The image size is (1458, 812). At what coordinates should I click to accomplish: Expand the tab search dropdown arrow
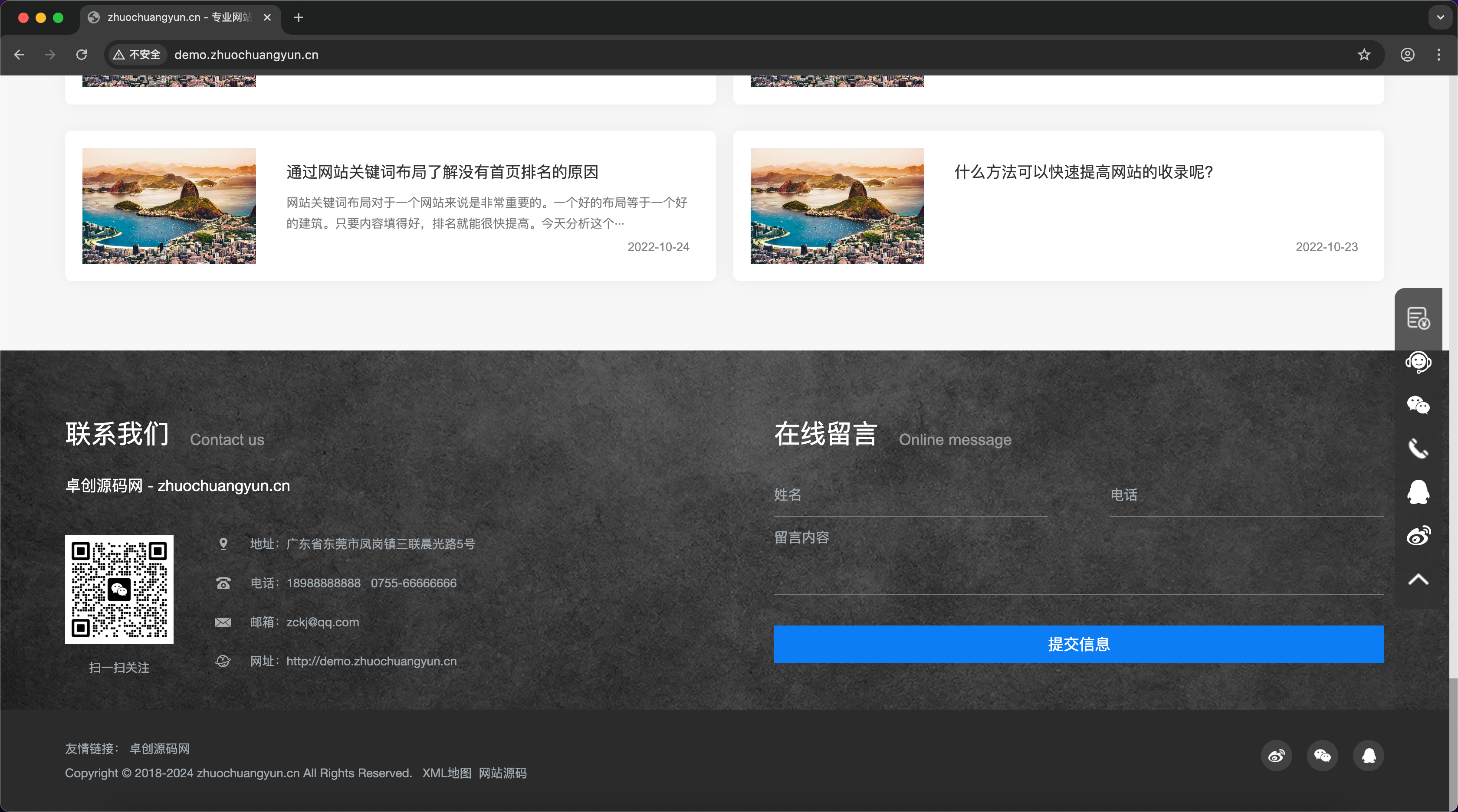1441,17
